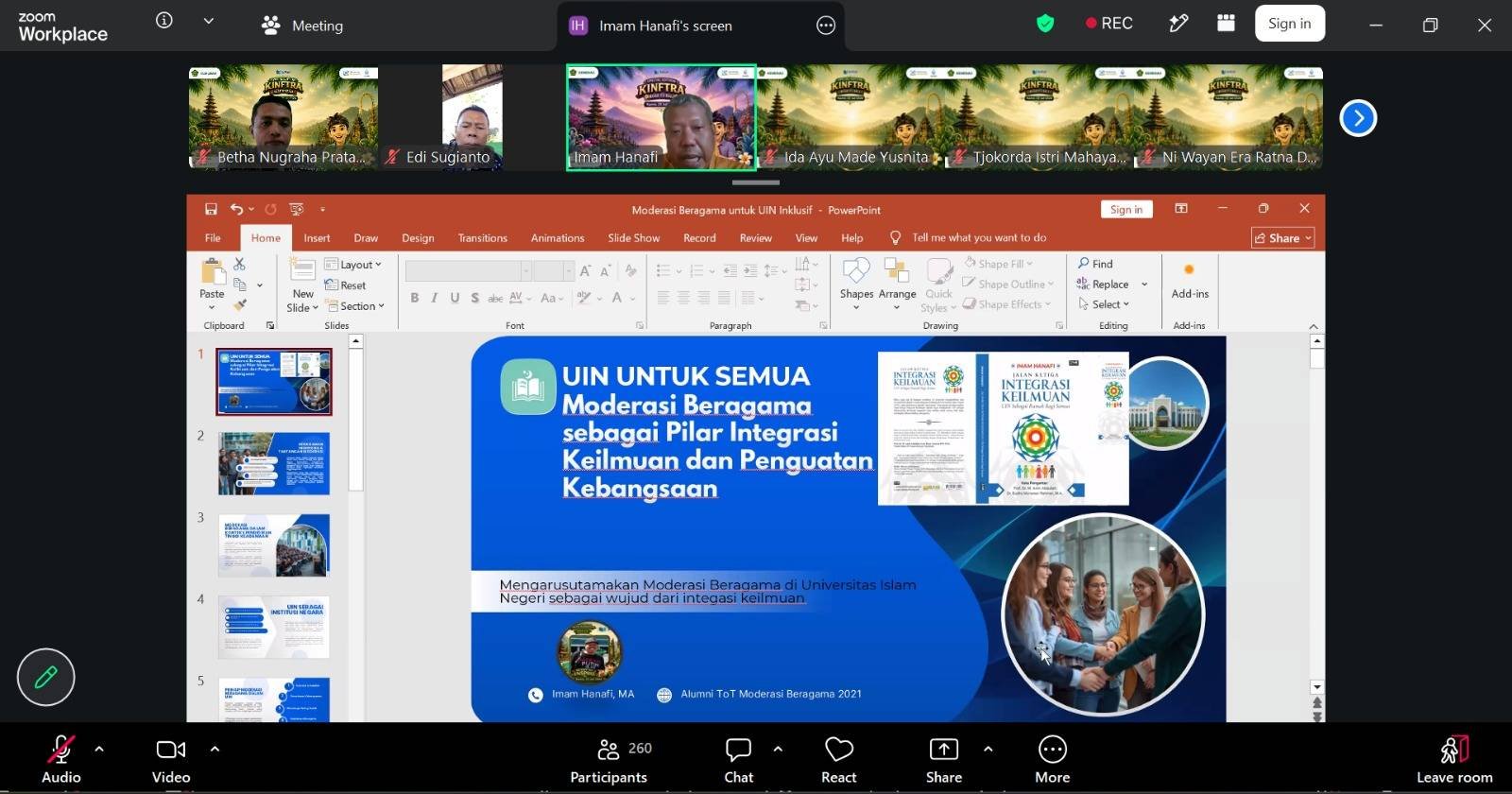Toggle Italic formatting
This screenshot has width=1512, height=794.
(x=434, y=298)
